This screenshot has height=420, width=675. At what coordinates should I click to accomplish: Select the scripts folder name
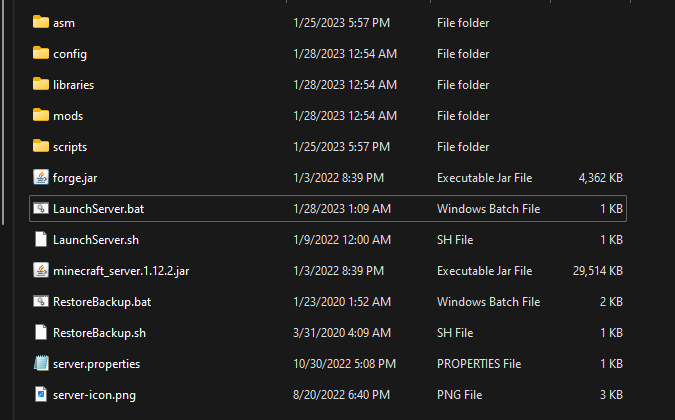click(70, 147)
